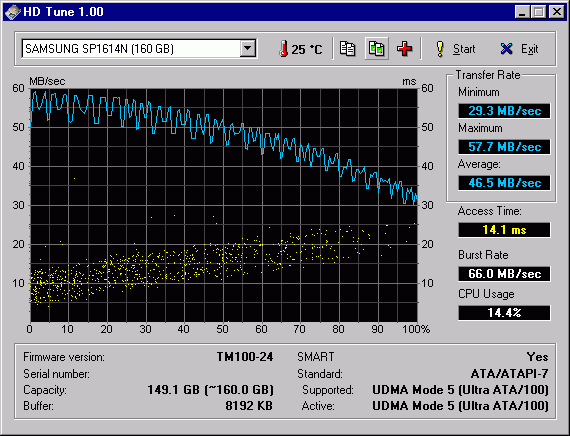Click the Supported UDMA Mode 5 value
570x436 pixels.
click(x=460, y=390)
